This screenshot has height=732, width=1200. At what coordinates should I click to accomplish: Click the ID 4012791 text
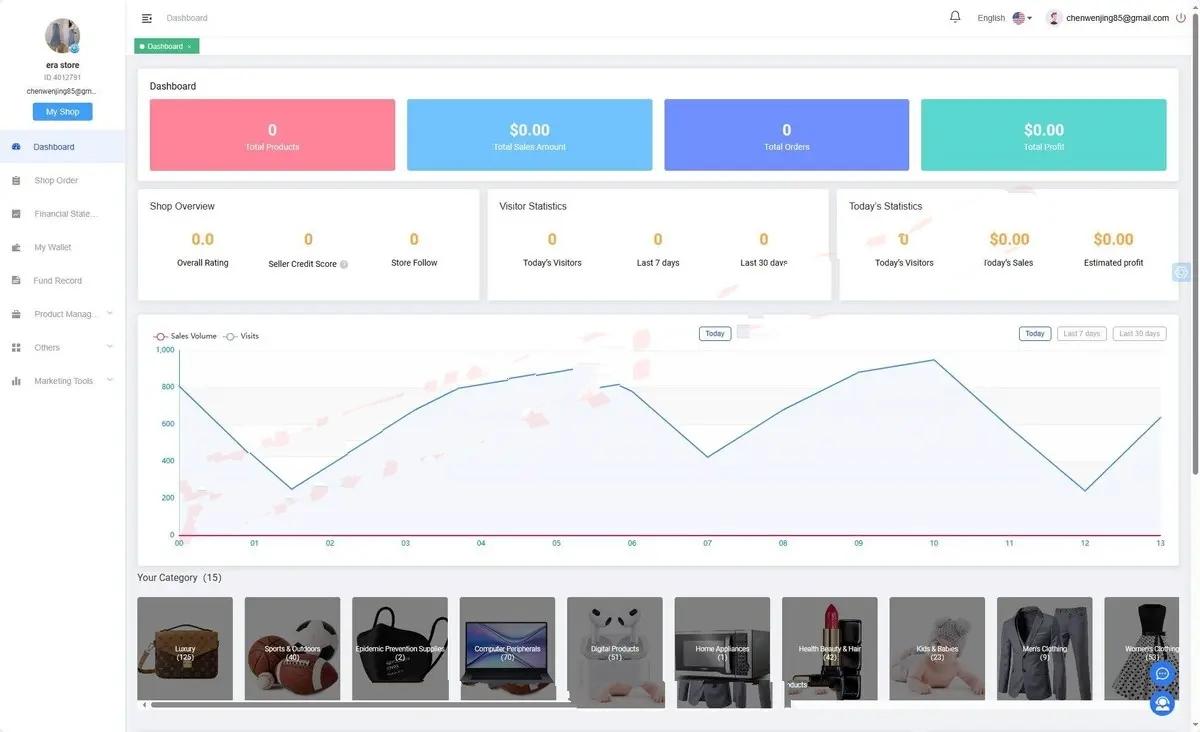(x=63, y=78)
